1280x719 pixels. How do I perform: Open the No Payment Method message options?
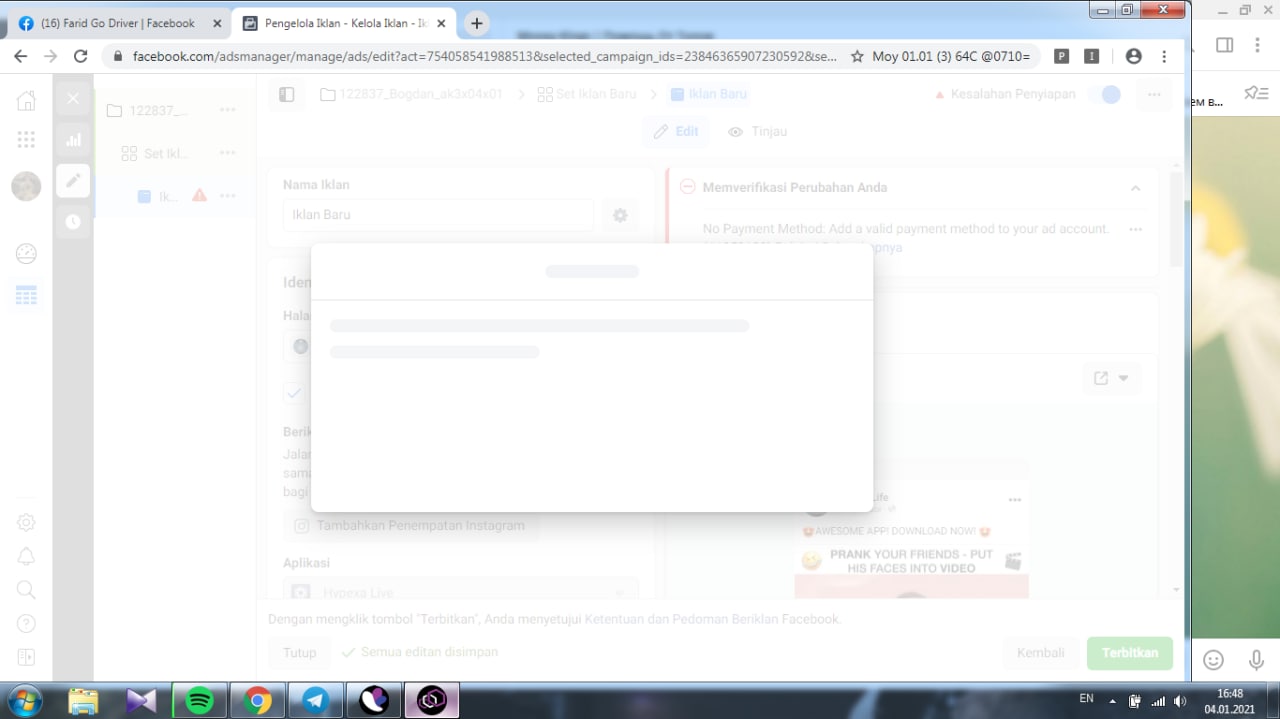pyautogui.click(x=1135, y=229)
